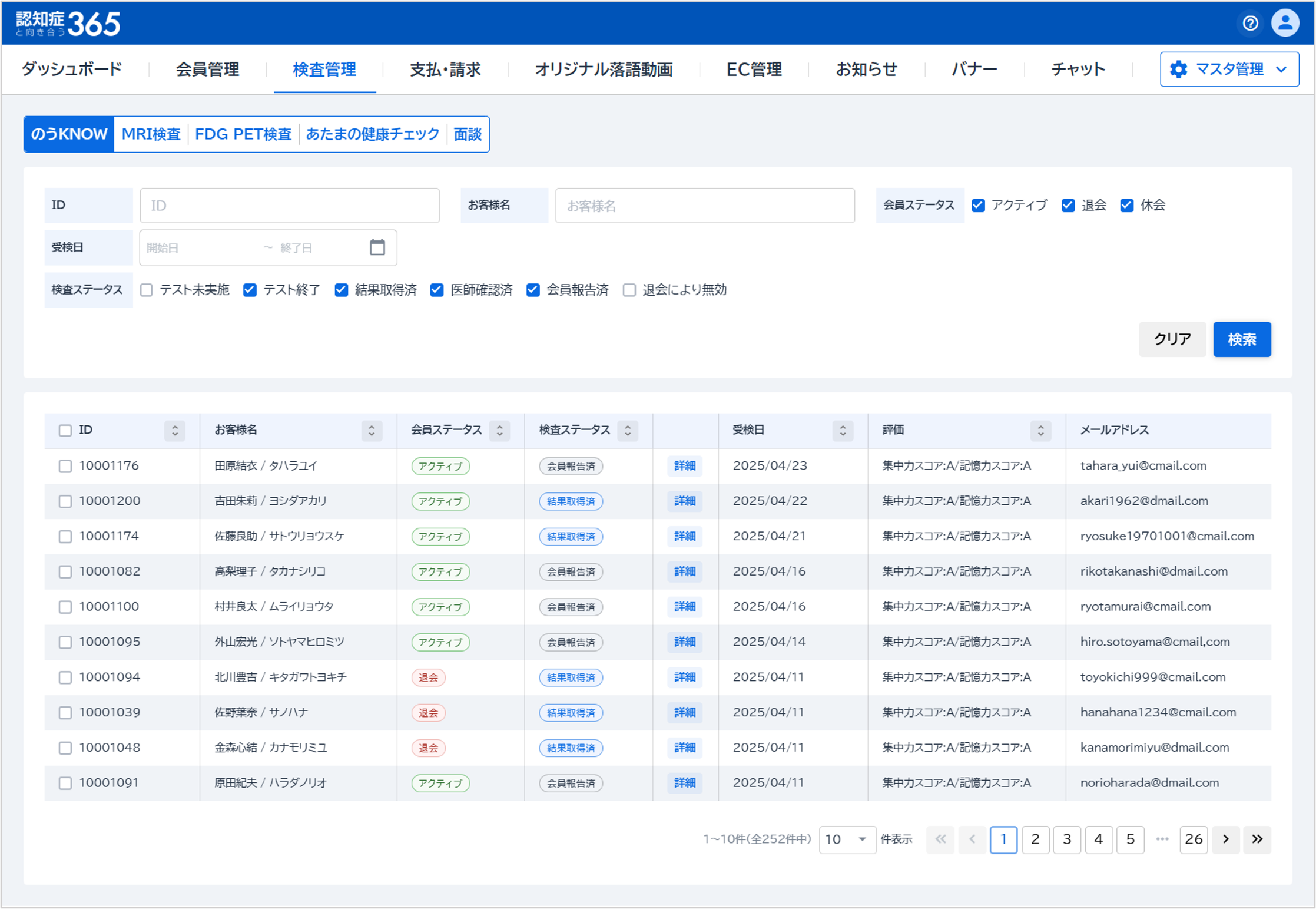Click the help question mark icon

(x=1250, y=24)
